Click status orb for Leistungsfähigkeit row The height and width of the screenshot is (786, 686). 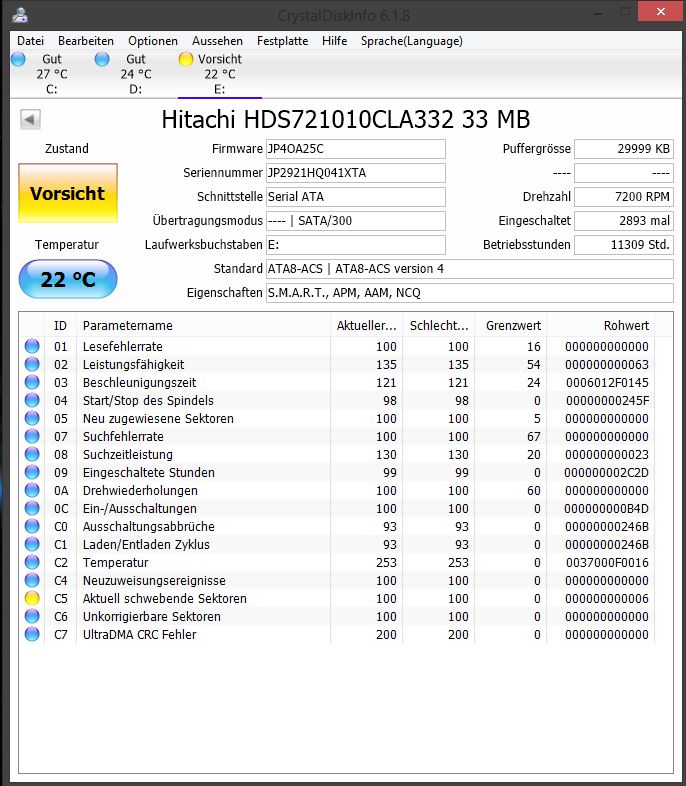coord(32,364)
